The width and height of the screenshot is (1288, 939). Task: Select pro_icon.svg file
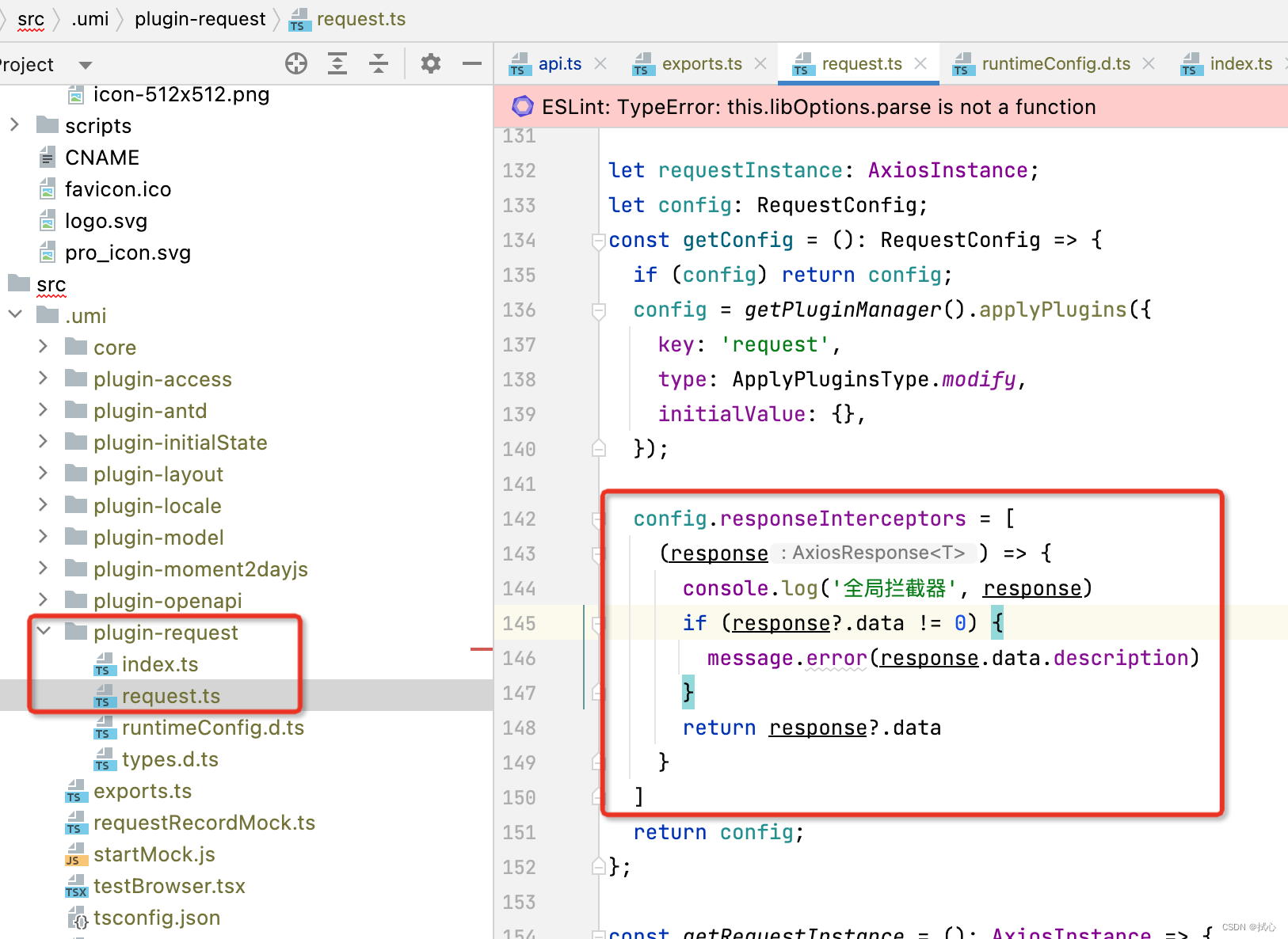[x=128, y=253]
